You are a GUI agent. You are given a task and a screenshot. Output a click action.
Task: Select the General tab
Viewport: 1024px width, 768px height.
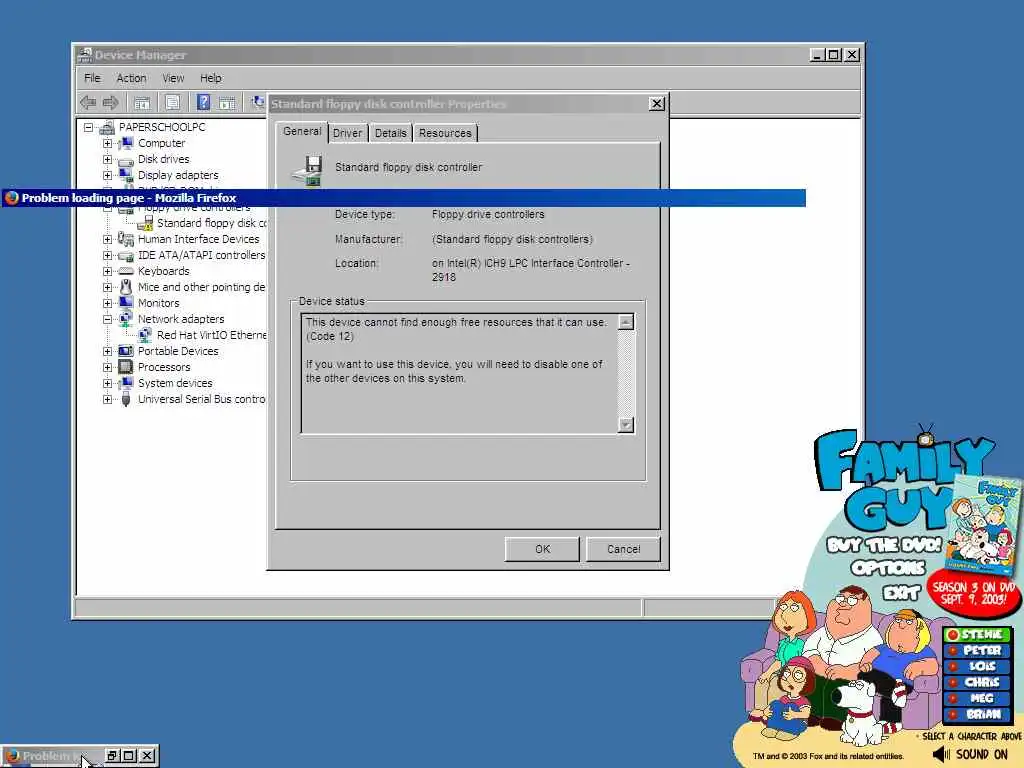pos(302,131)
